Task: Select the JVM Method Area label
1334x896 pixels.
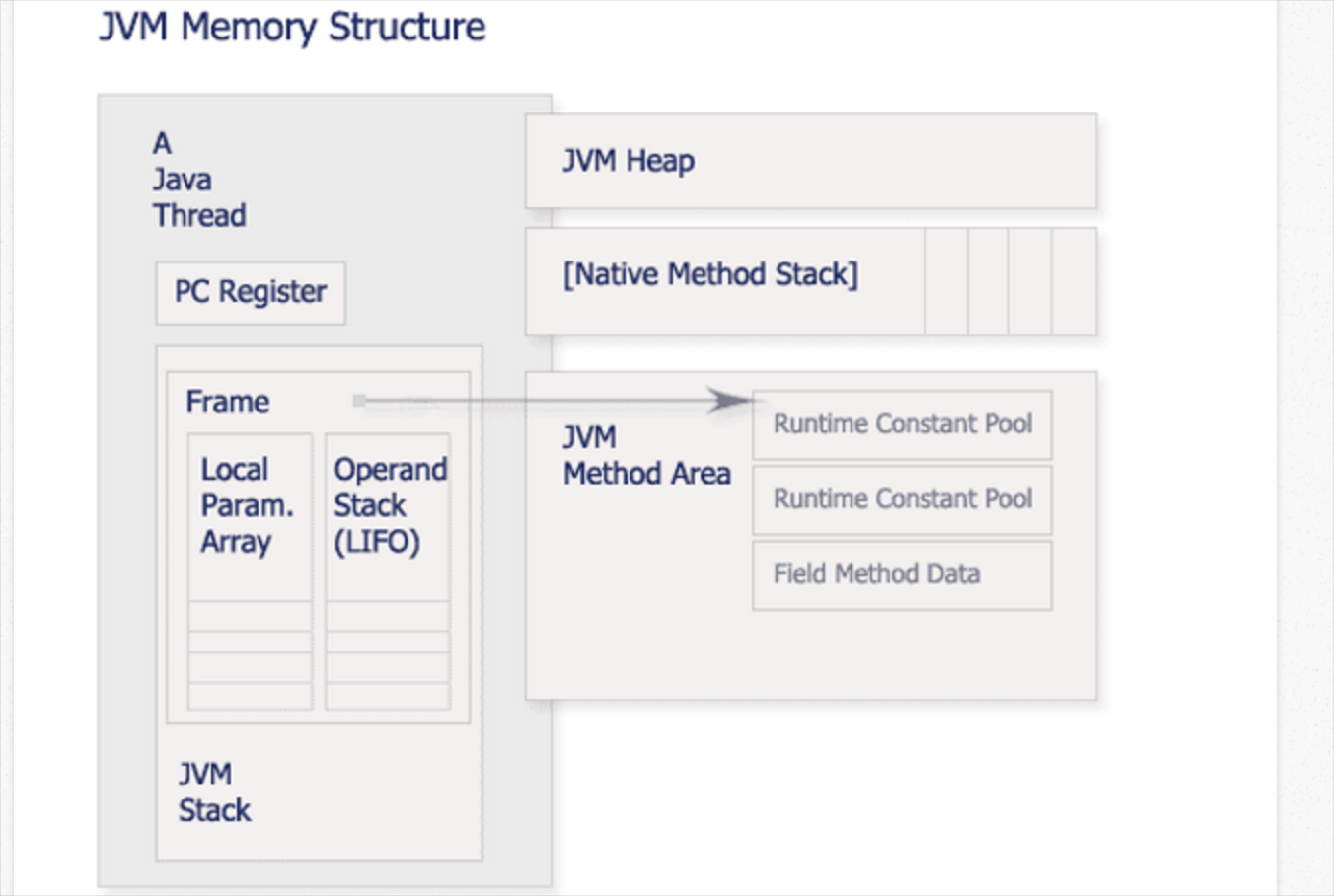Action: [647, 456]
